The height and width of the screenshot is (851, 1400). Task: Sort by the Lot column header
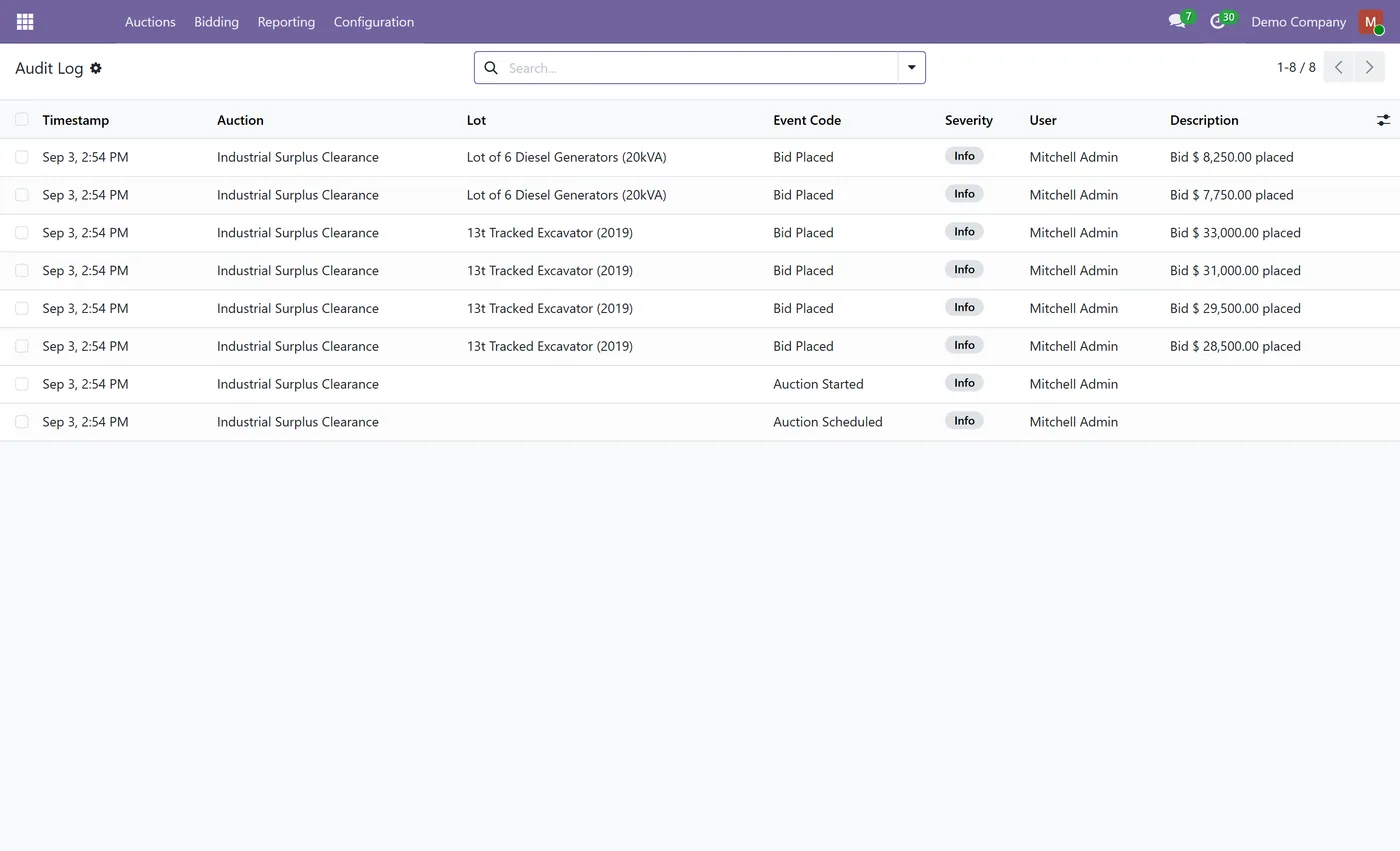(x=476, y=120)
